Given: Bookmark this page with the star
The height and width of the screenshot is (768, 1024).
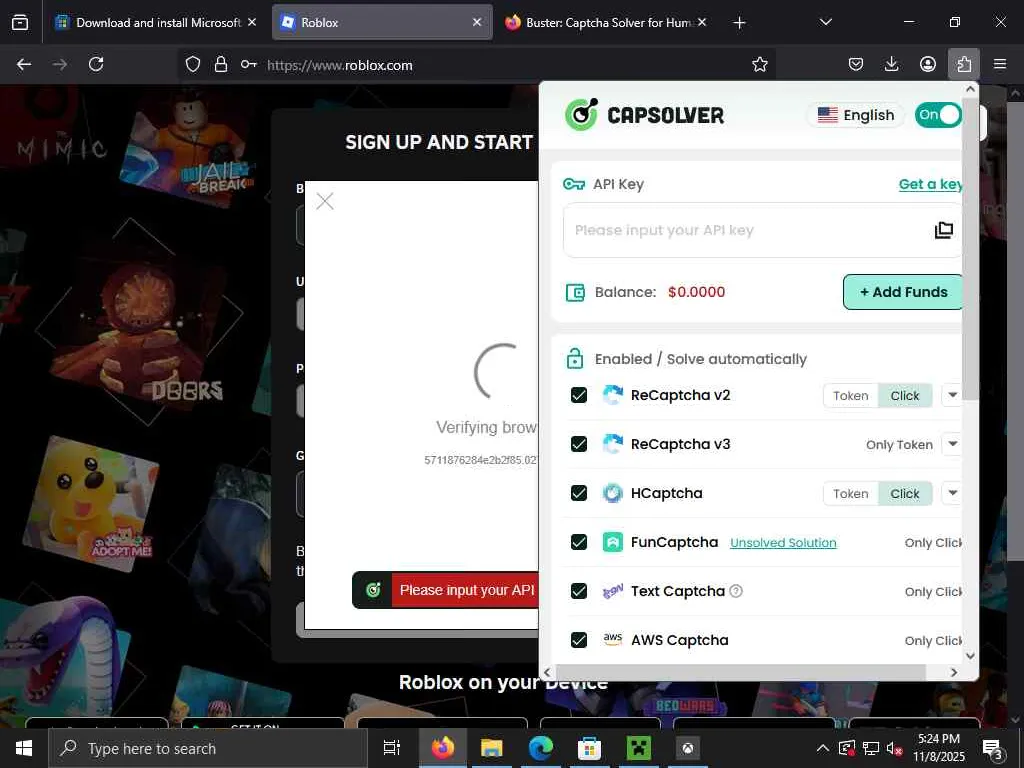Looking at the screenshot, I should click(760, 64).
